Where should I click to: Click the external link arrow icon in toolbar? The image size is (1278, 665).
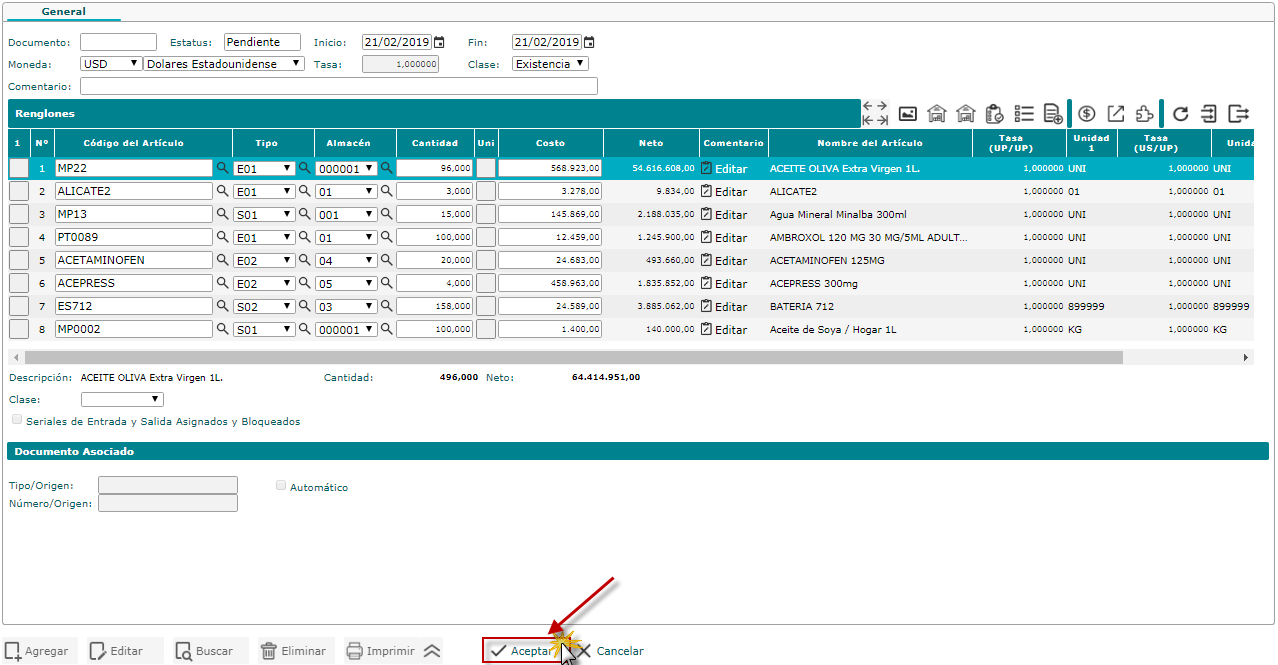point(1116,113)
